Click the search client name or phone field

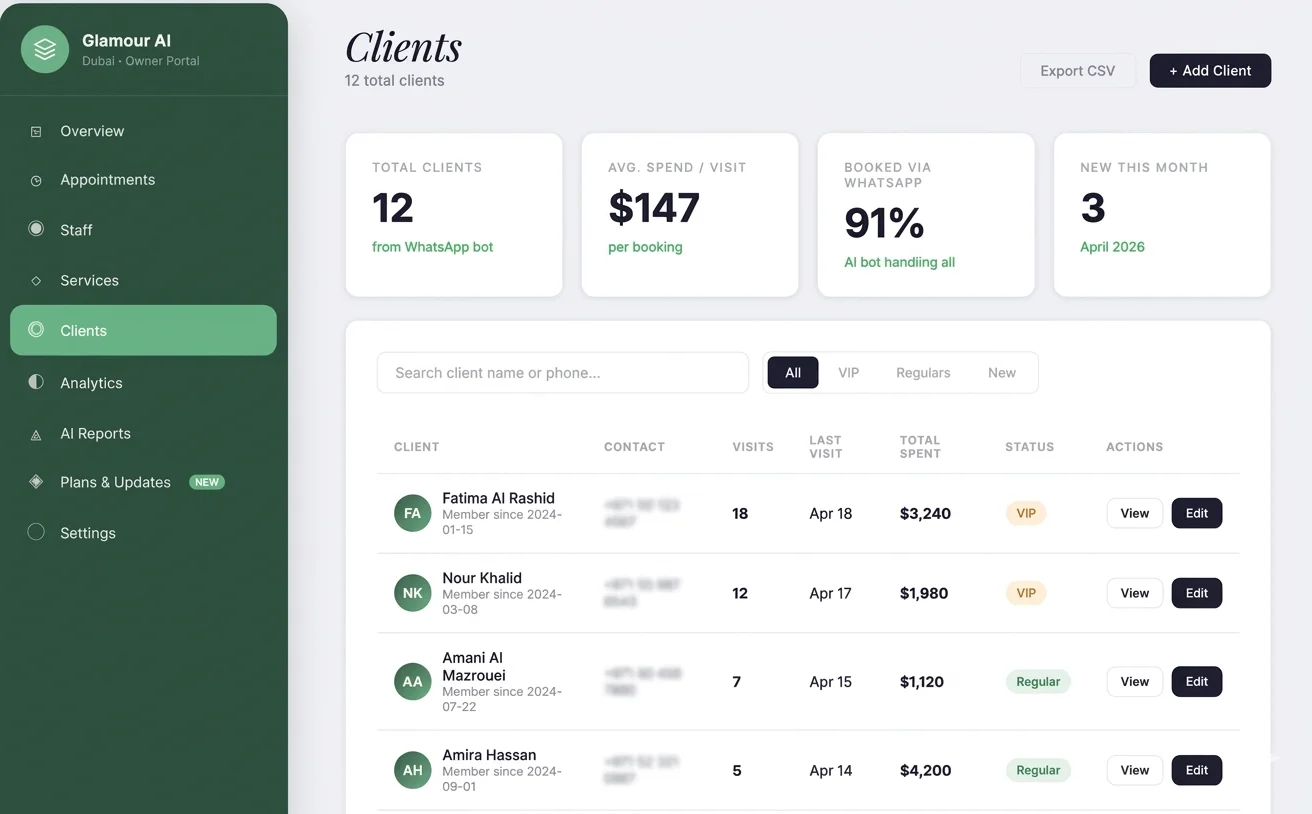pyautogui.click(x=563, y=373)
